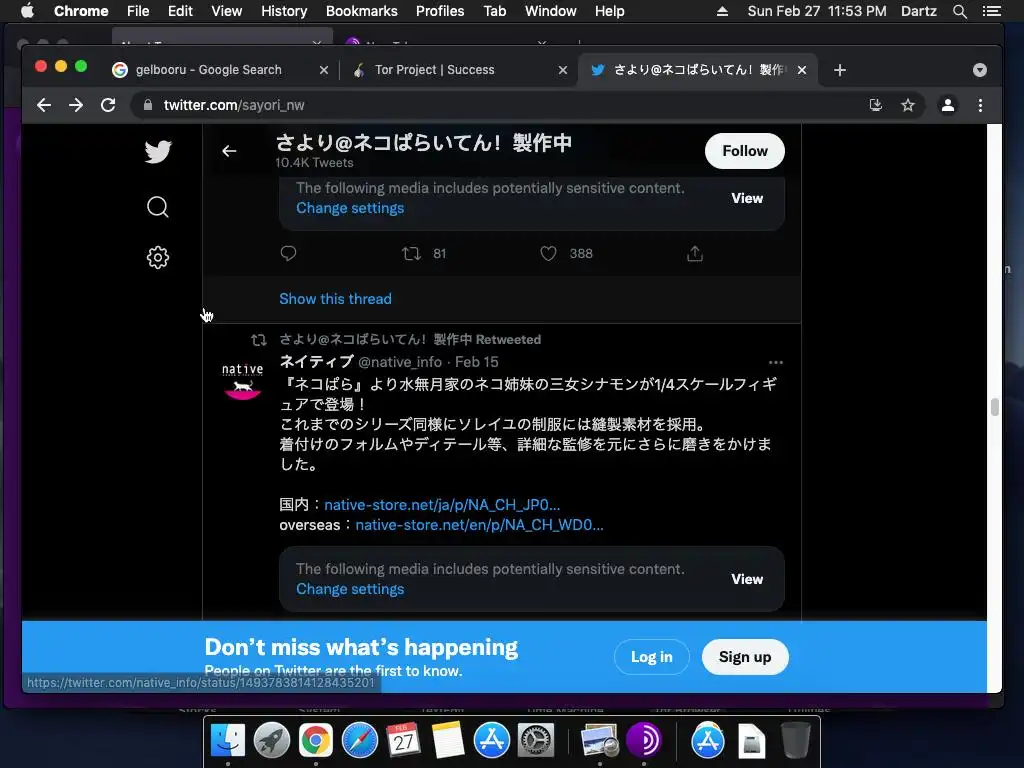The height and width of the screenshot is (768, 1024).
Task: Click the install app icon in address bar
Action: pos(876,105)
